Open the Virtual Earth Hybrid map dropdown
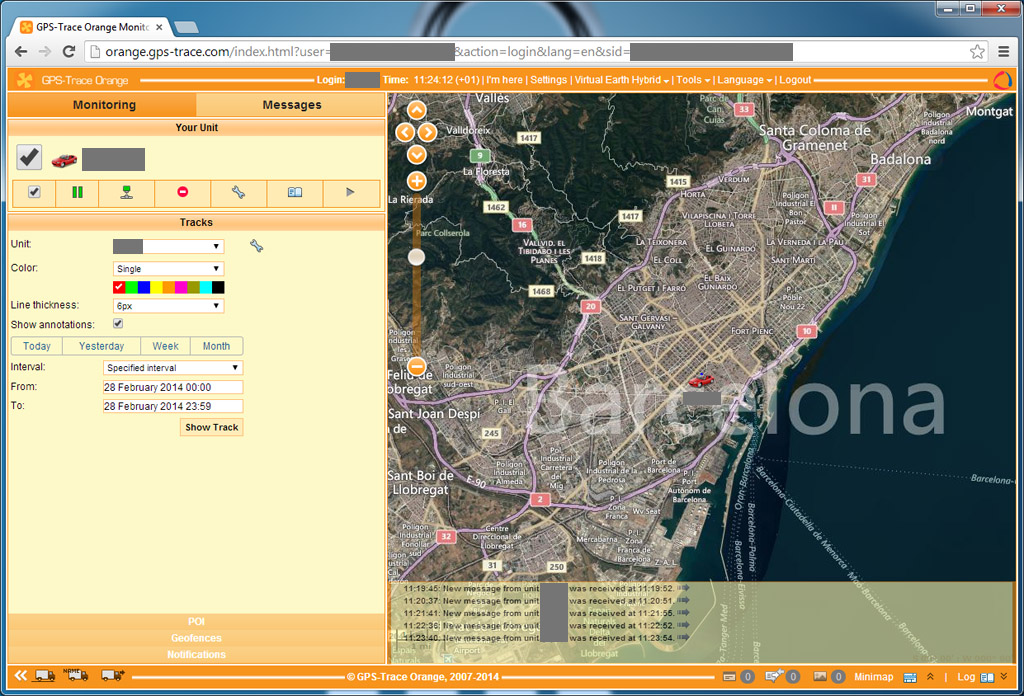This screenshot has width=1024, height=696. (x=622, y=80)
